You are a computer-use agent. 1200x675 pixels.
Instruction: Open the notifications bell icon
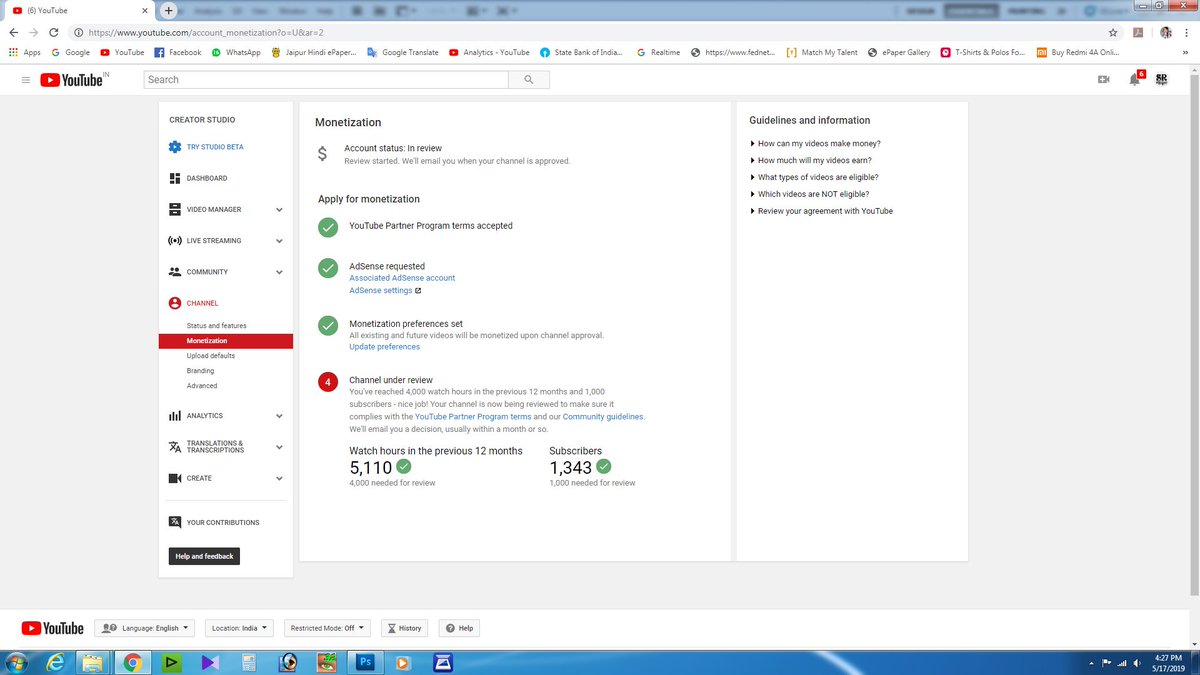point(1135,79)
